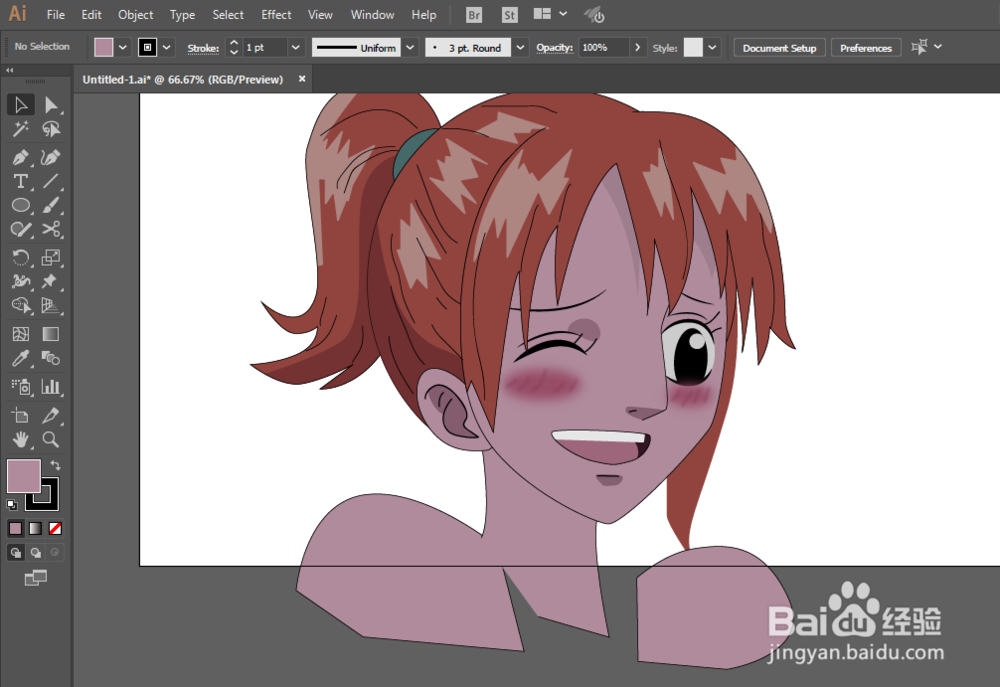Open the Effect menu

(x=276, y=15)
